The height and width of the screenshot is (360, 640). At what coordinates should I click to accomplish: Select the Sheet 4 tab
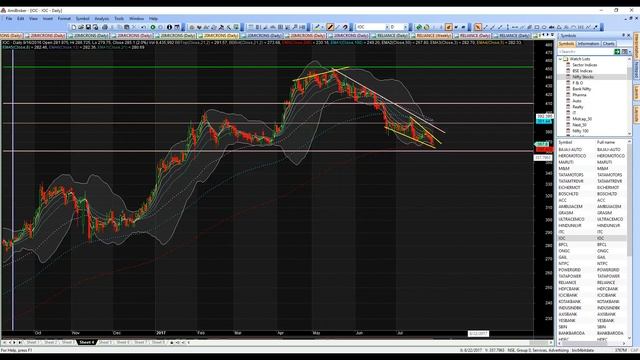point(87,342)
